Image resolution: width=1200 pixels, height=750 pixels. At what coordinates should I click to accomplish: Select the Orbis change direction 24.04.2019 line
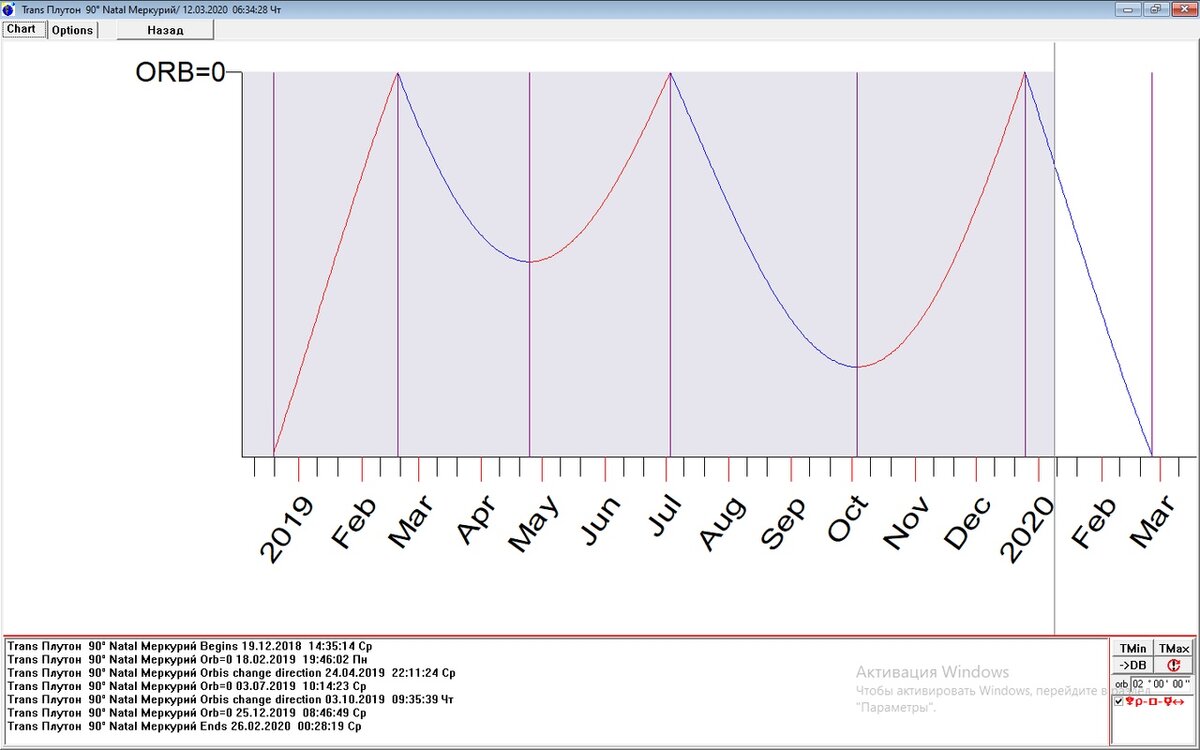tap(231, 673)
